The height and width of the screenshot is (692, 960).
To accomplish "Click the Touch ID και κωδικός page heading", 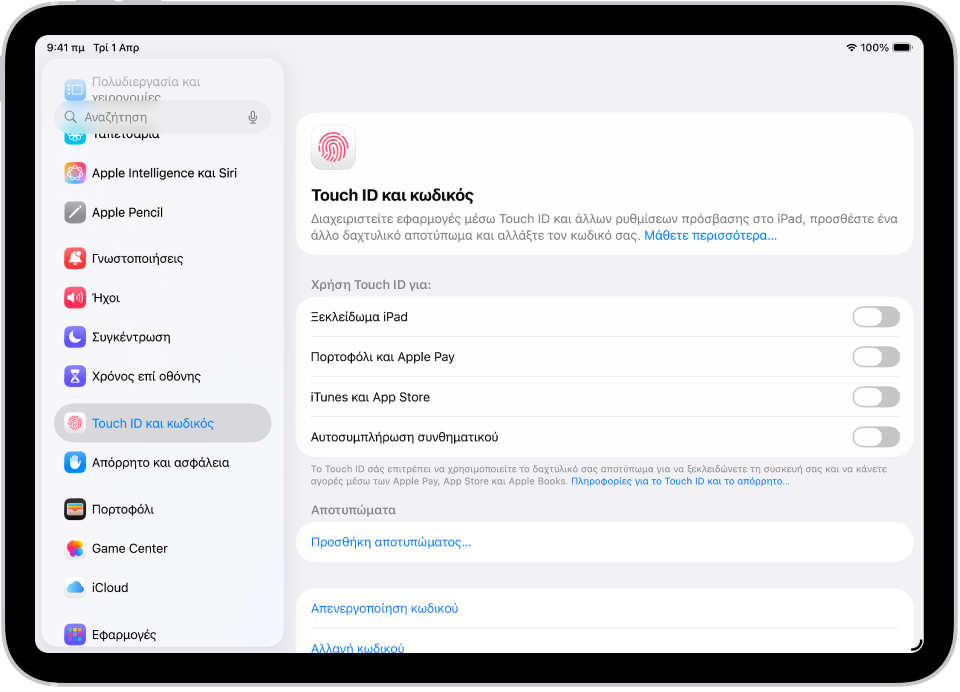I will pyautogui.click(x=392, y=195).
